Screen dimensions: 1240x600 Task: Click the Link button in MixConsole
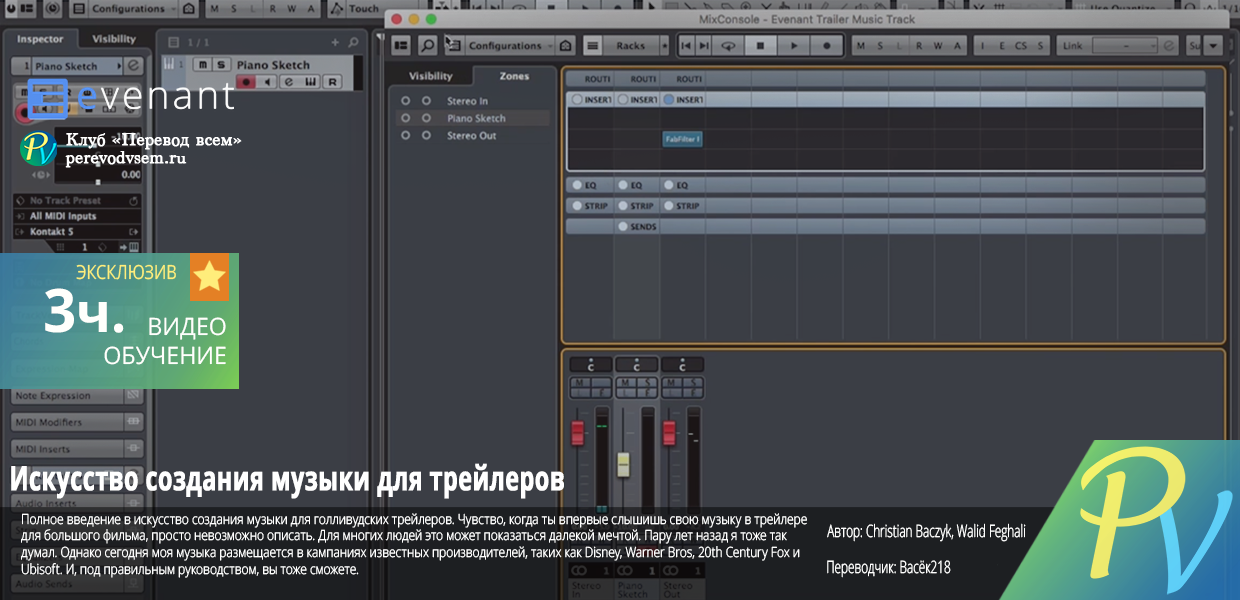[x=1073, y=45]
